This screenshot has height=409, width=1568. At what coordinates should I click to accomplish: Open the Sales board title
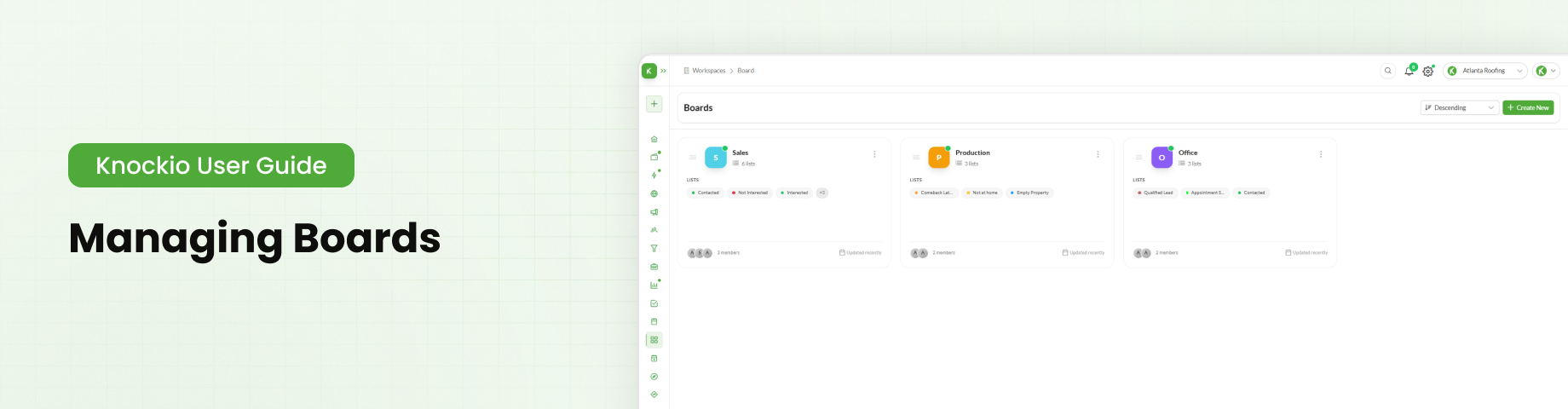tap(741, 153)
